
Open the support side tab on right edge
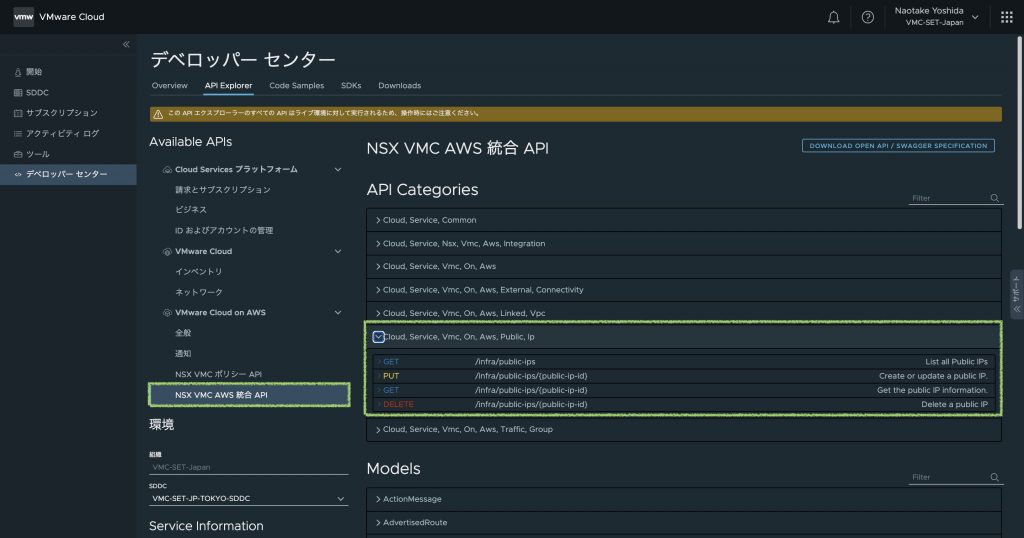[1016, 294]
